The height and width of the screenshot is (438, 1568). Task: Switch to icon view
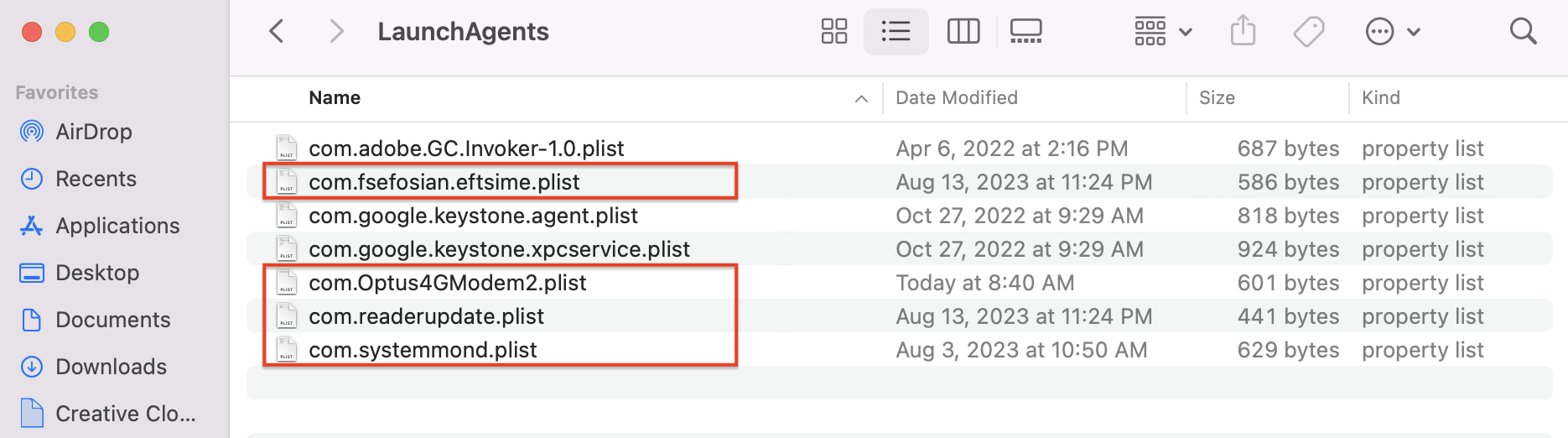(833, 32)
